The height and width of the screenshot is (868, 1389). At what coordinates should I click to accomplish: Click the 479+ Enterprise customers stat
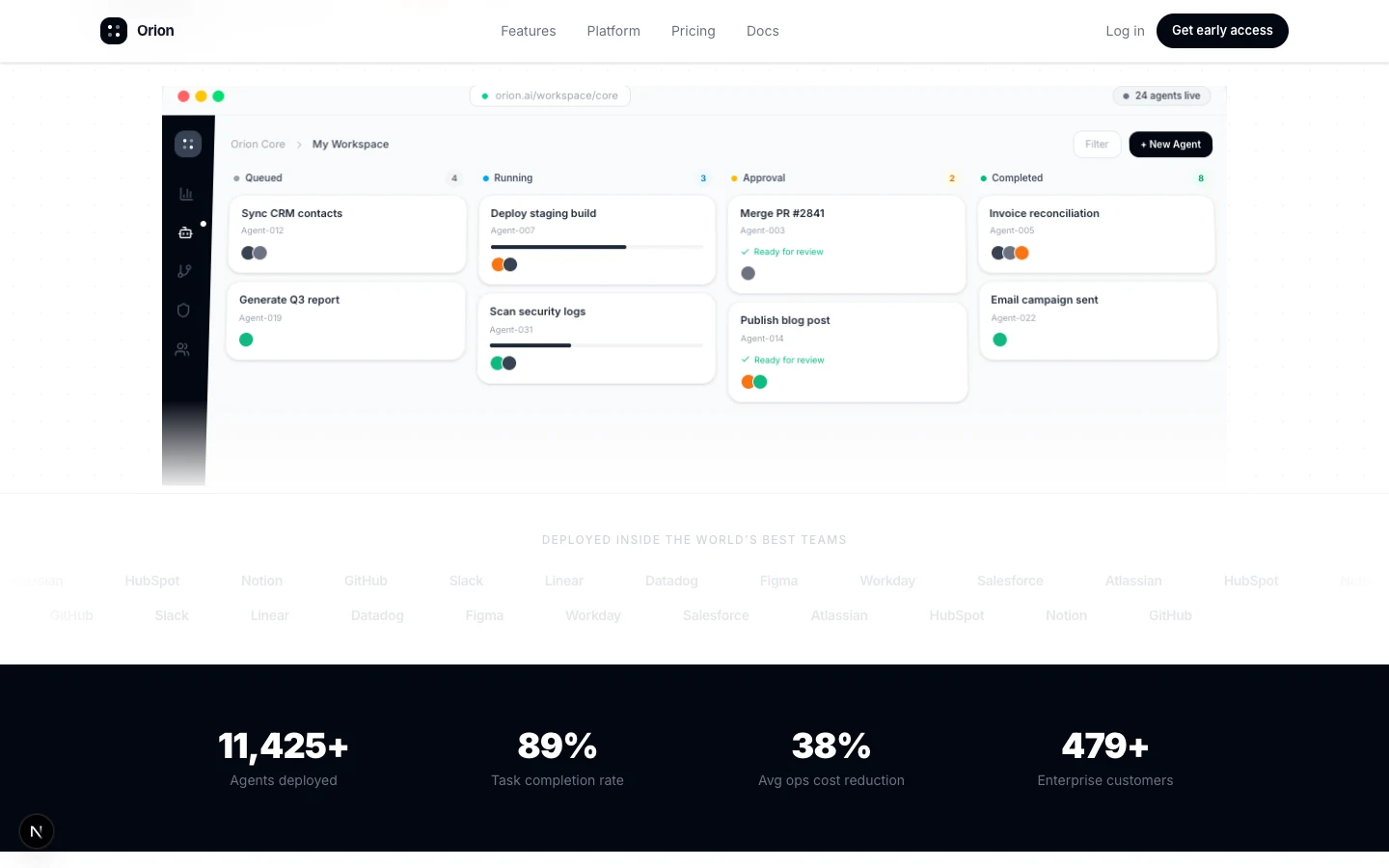[x=1105, y=758]
